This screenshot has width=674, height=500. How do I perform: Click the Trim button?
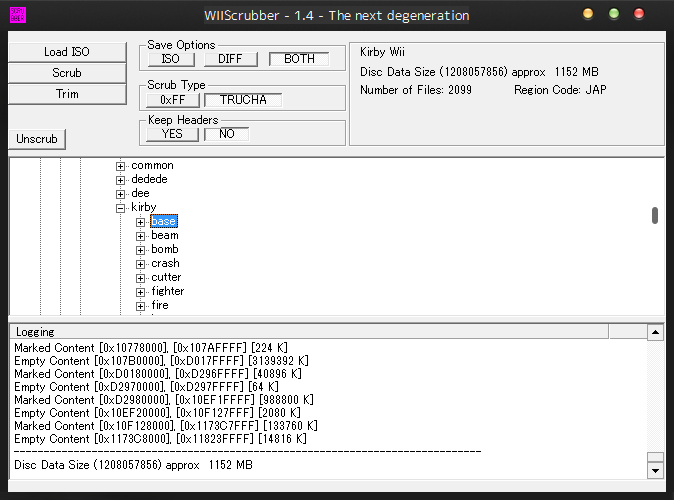coord(67,94)
